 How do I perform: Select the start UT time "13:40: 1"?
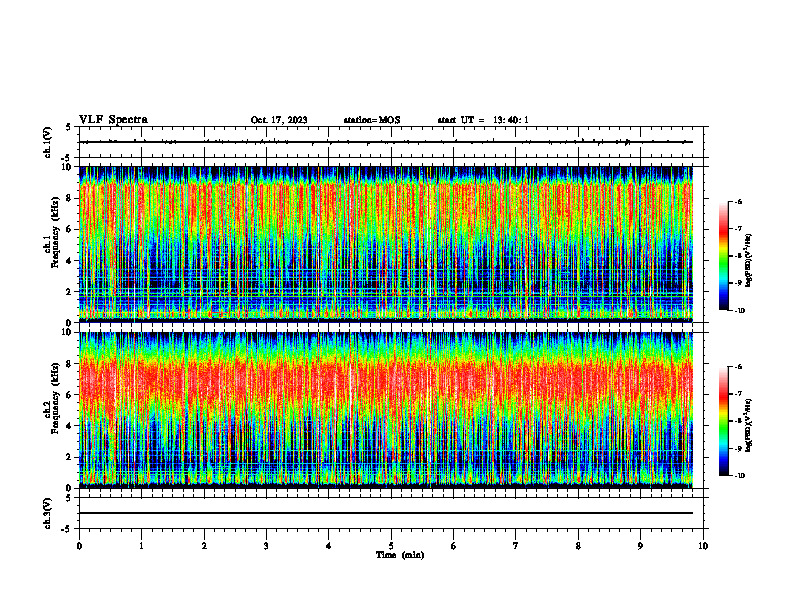click(511, 120)
